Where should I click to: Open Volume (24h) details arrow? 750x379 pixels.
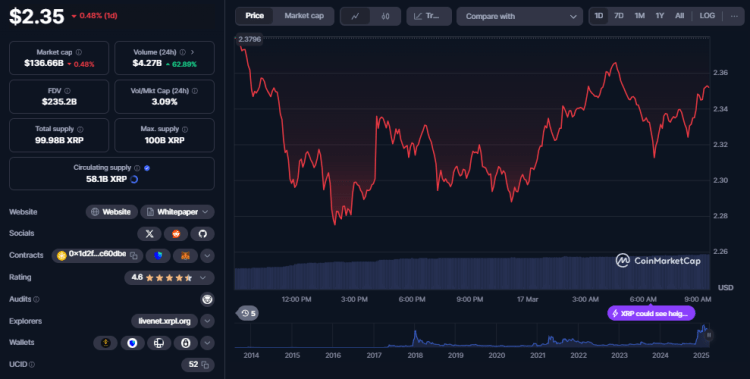click(192, 52)
